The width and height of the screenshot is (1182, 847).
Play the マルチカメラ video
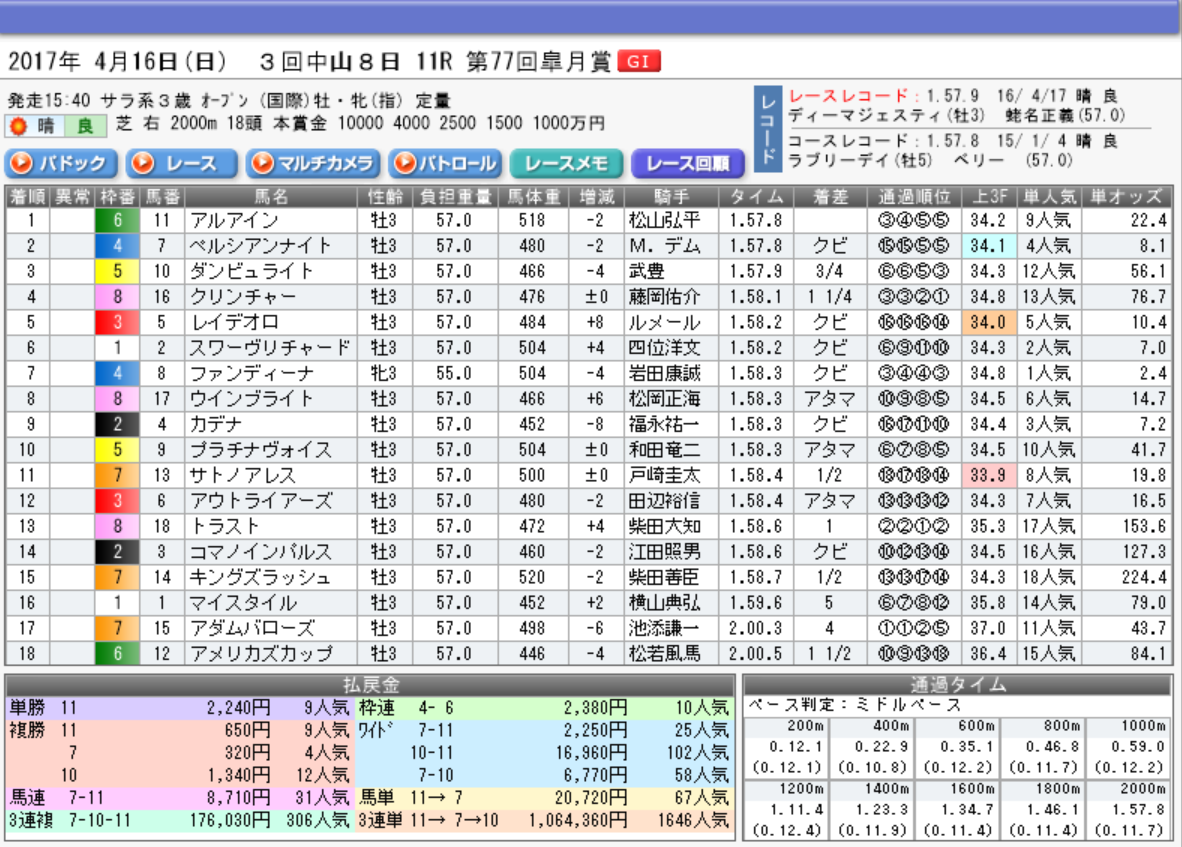click(x=313, y=163)
